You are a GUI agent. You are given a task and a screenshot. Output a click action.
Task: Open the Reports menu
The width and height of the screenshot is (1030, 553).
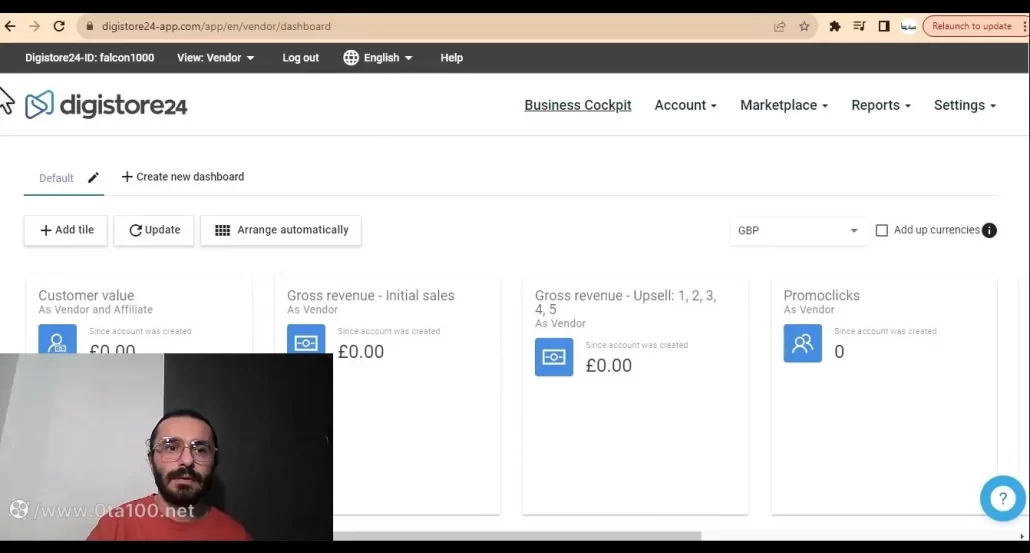[x=880, y=105]
